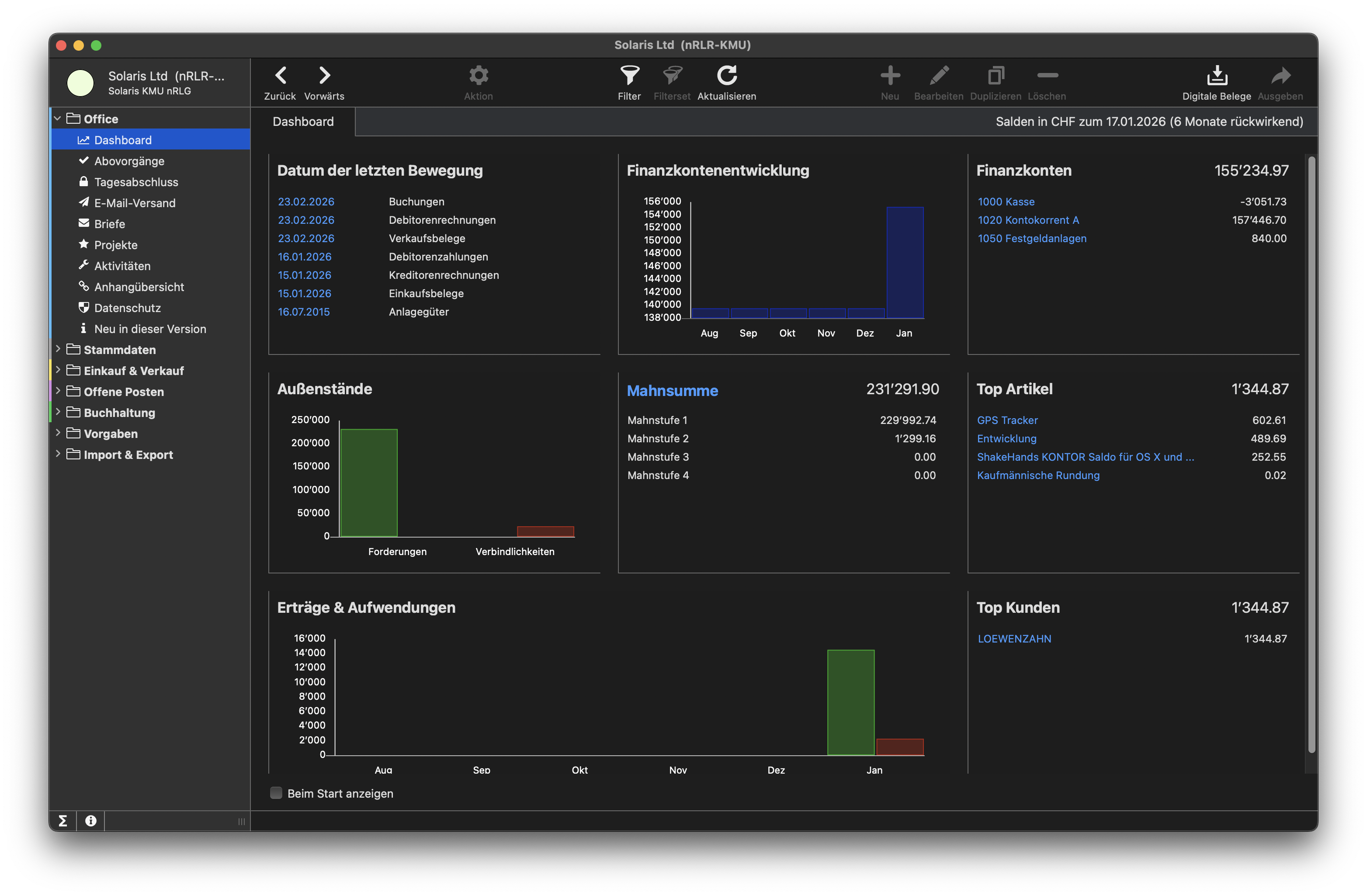Open the 1020 Kontokorrent A account link
This screenshot has height=896, width=1367.
pyautogui.click(x=1028, y=220)
